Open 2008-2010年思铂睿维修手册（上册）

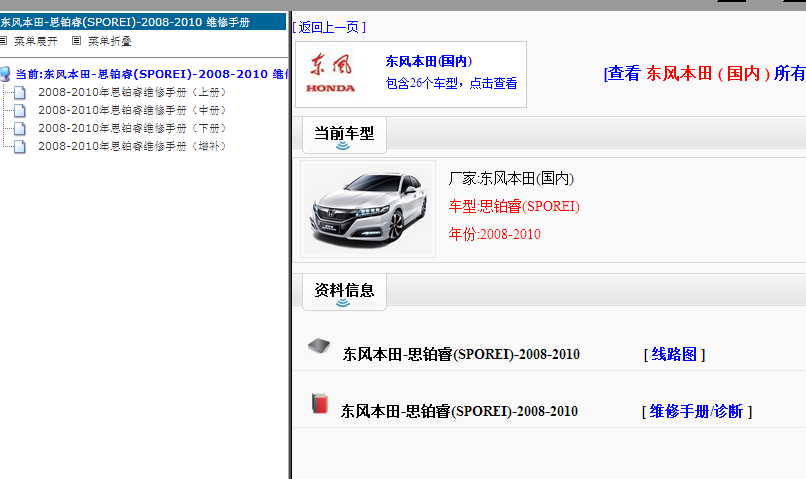tap(132, 93)
